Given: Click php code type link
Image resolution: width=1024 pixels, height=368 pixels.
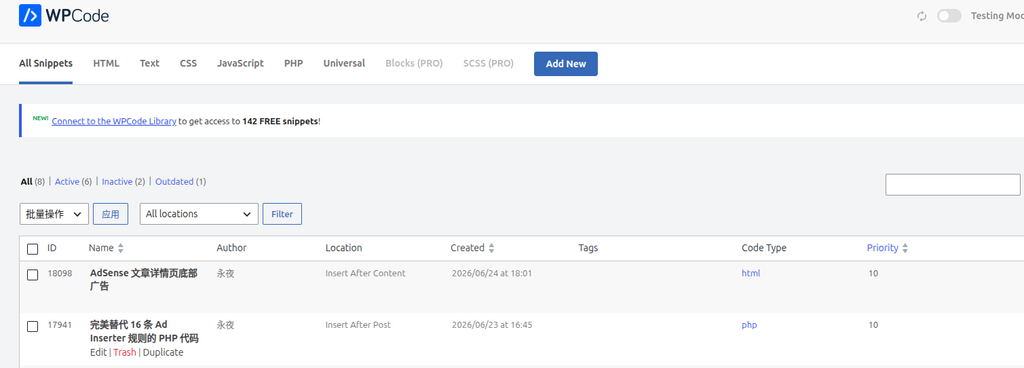Looking at the screenshot, I should coord(749,325).
